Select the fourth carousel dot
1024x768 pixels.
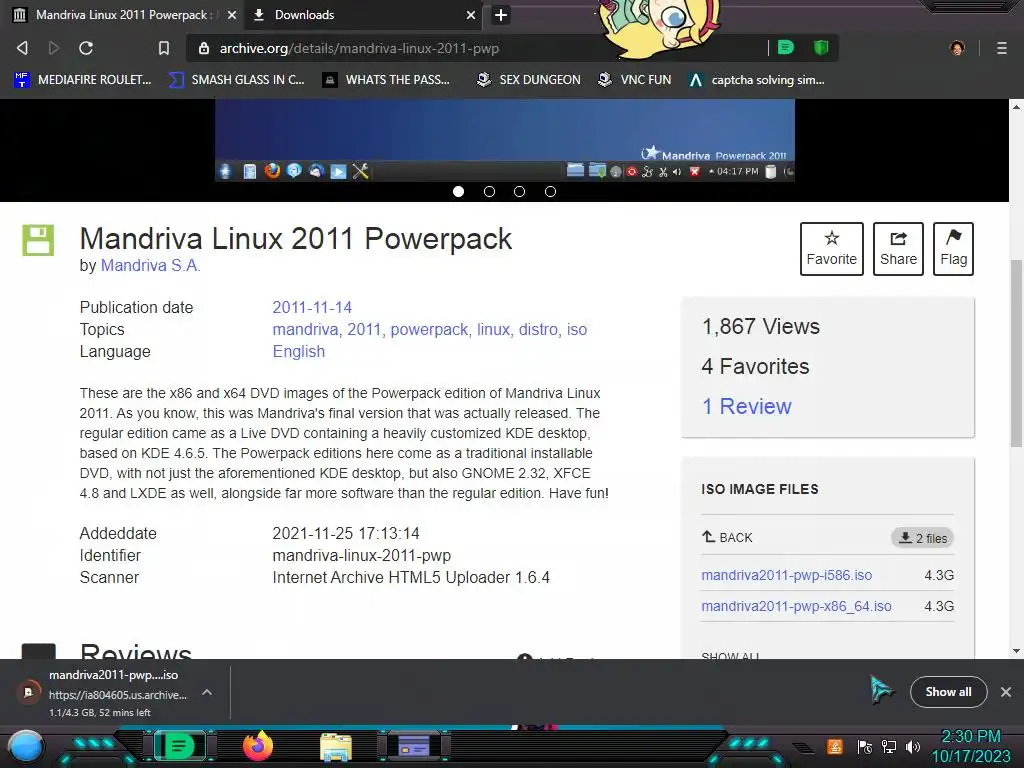click(551, 191)
